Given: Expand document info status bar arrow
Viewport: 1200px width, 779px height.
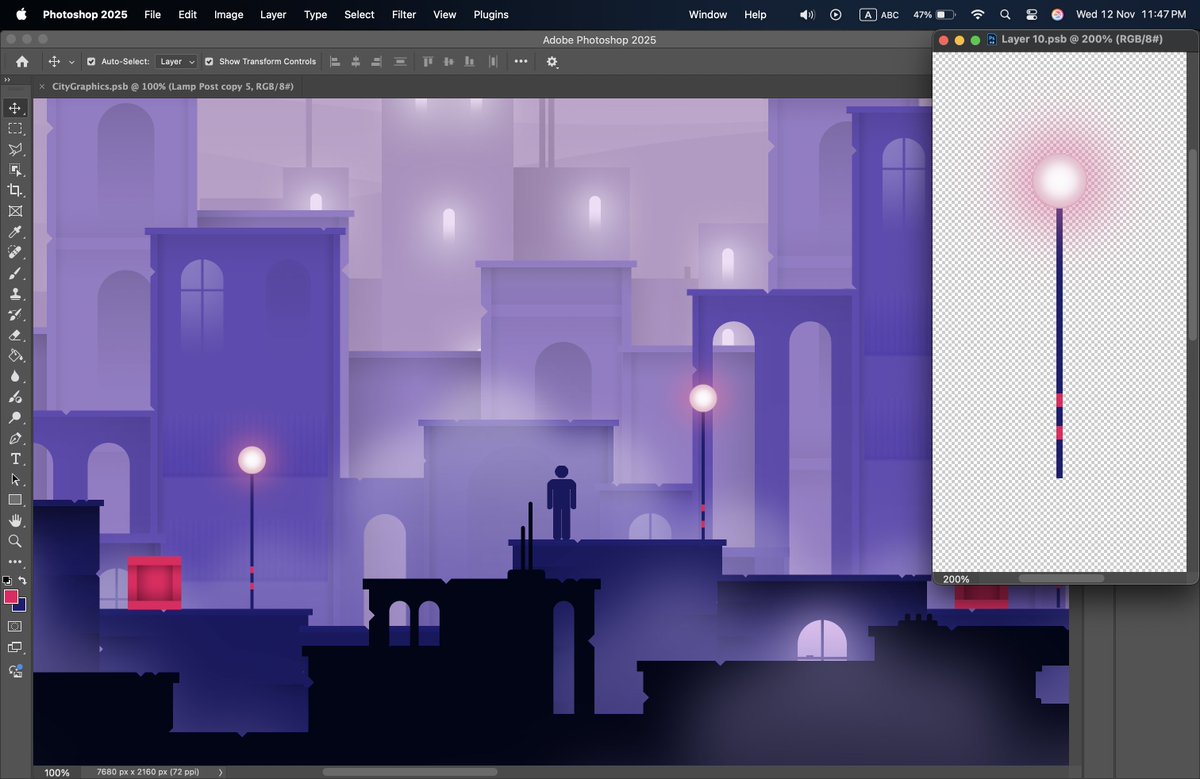Looking at the screenshot, I should tap(220, 772).
